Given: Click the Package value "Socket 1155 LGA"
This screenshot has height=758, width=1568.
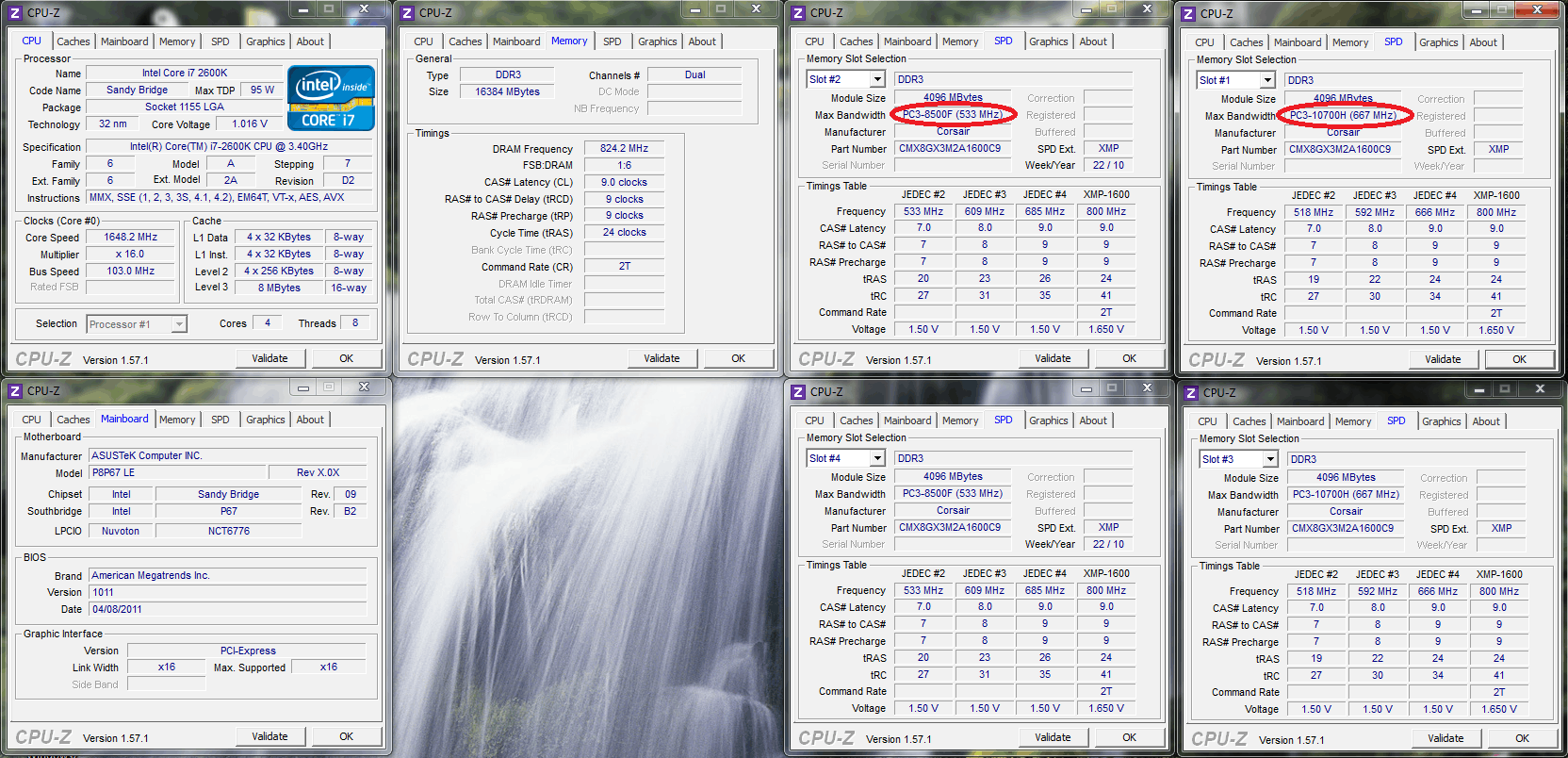Looking at the screenshot, I should (x=185, y=107).
